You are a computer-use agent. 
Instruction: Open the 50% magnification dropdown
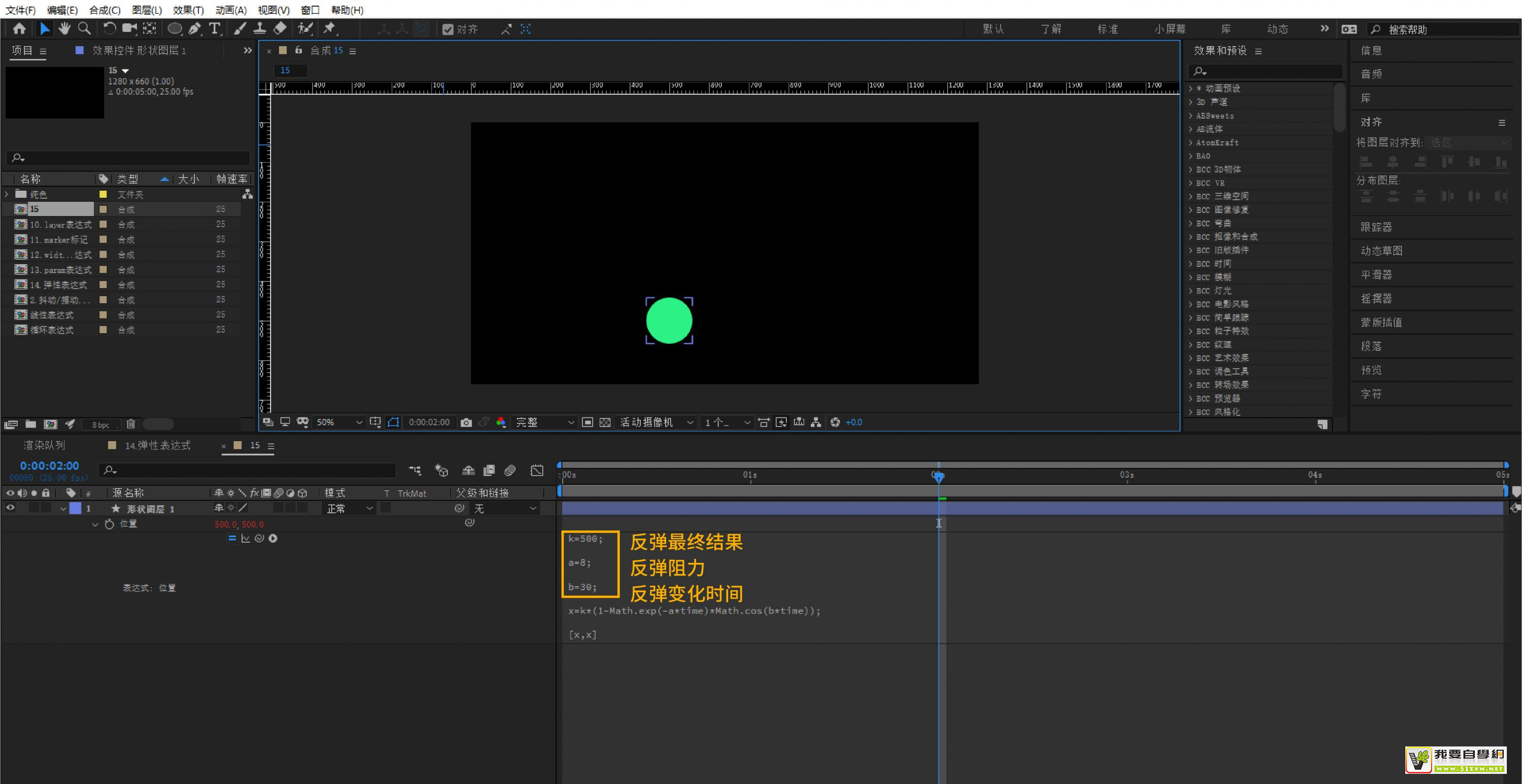(x=338, y=422)
